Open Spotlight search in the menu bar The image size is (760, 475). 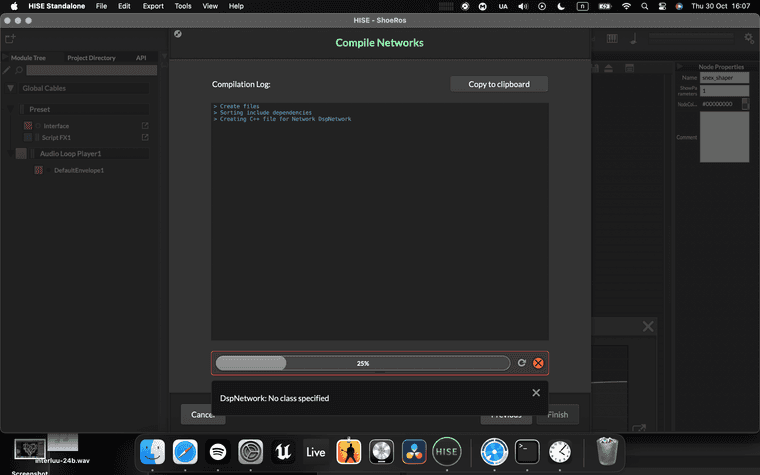coord(644,6)
